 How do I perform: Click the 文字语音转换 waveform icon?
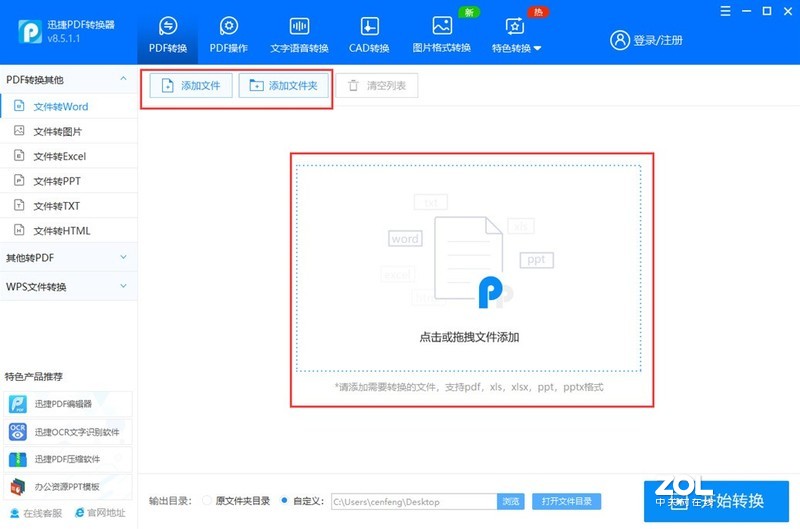coord(299,26)
